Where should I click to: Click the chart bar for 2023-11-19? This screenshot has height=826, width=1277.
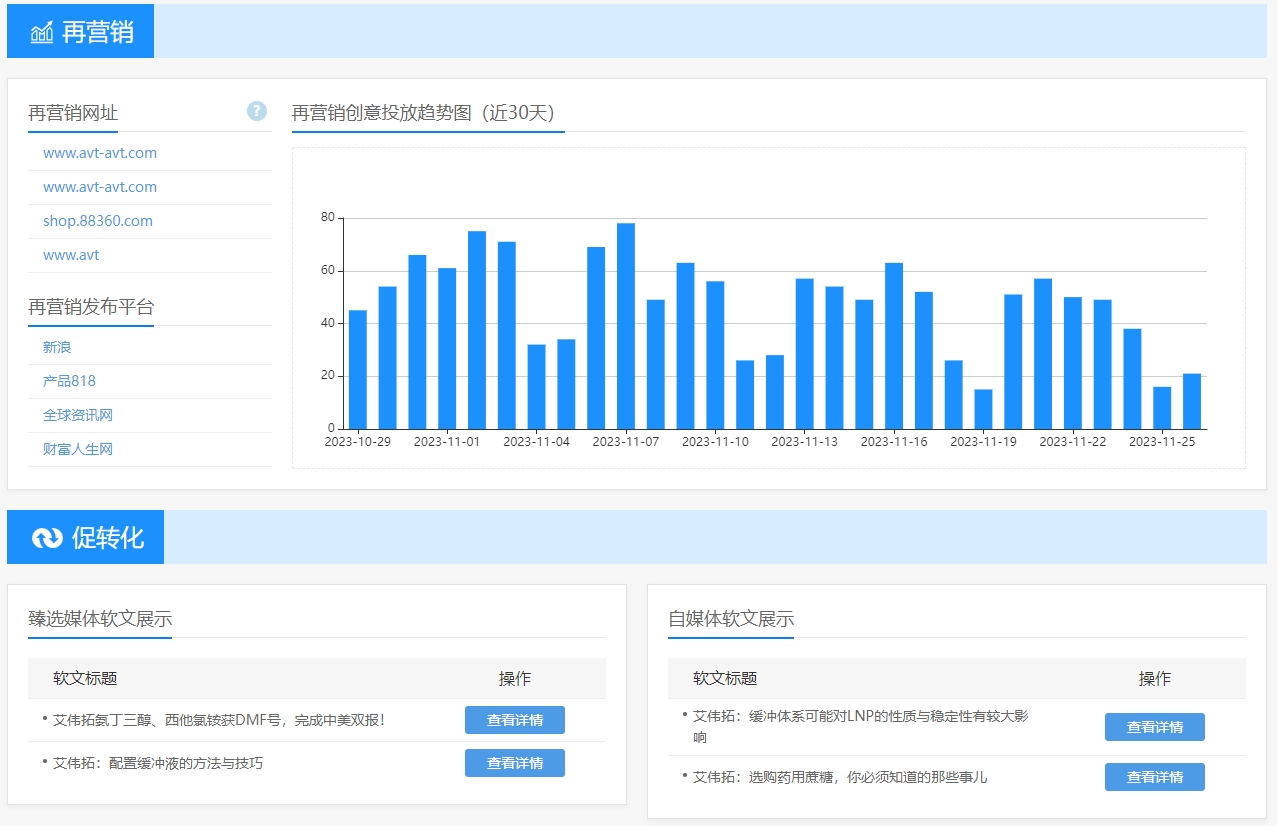tap(983, 409)
